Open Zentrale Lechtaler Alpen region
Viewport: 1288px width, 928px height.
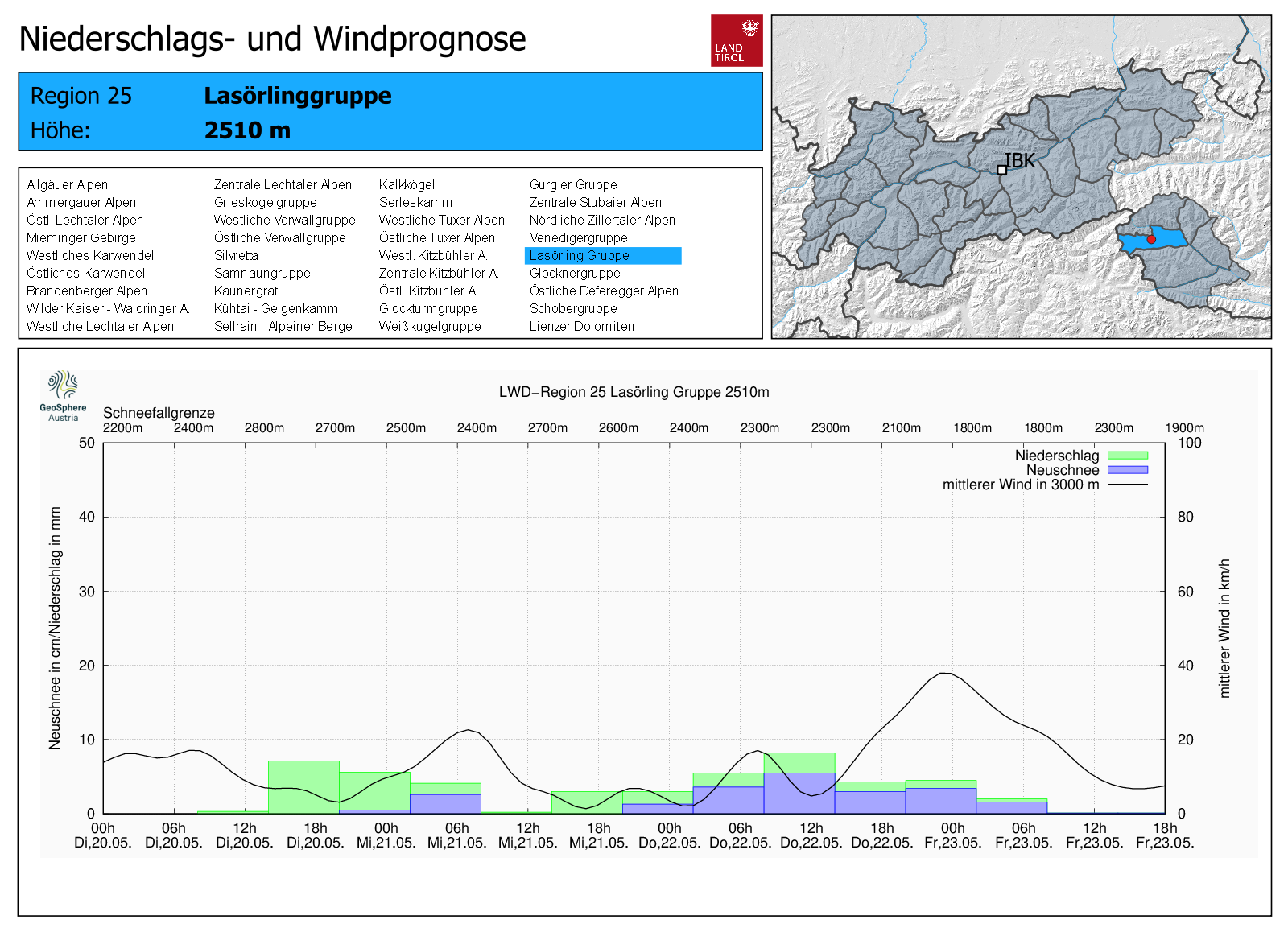[283, 185]
